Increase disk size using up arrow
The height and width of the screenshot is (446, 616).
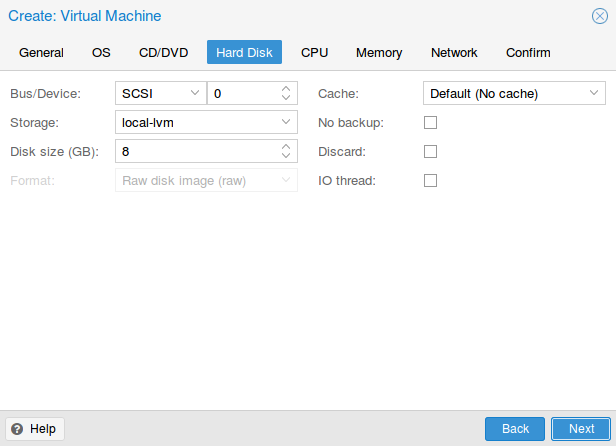click(x=286, y=147)
